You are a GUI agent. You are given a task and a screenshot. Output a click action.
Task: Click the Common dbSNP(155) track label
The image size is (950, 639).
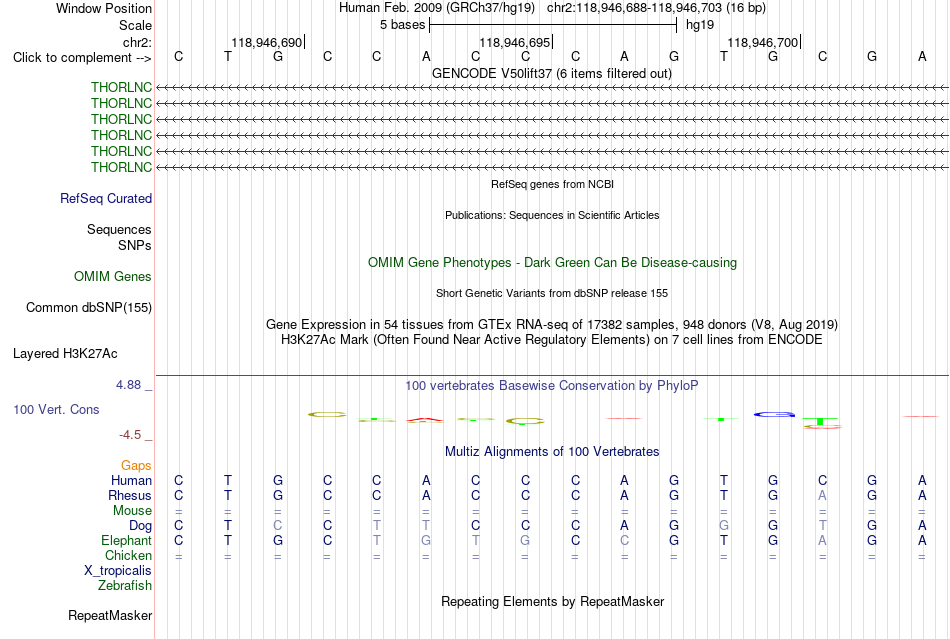[x=89, y=308]
